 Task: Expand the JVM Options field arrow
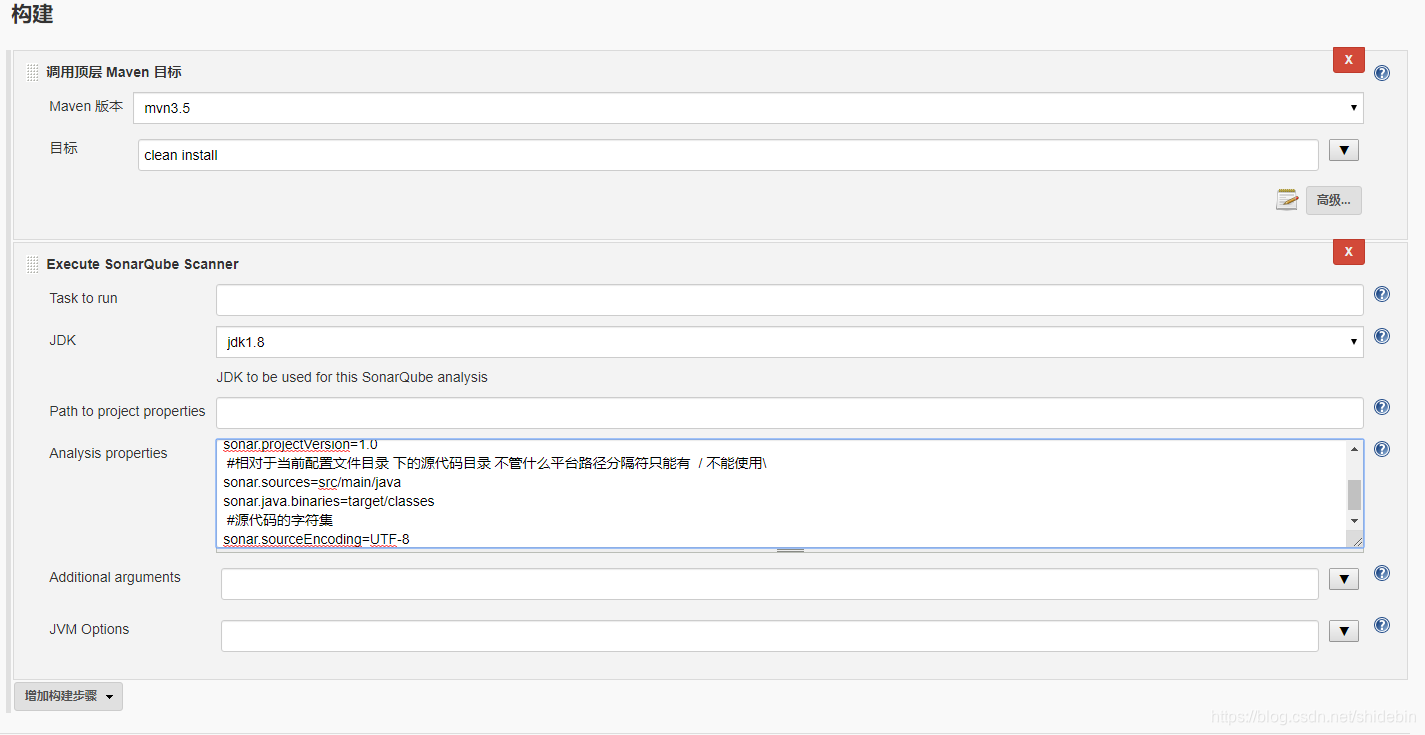1343,631
